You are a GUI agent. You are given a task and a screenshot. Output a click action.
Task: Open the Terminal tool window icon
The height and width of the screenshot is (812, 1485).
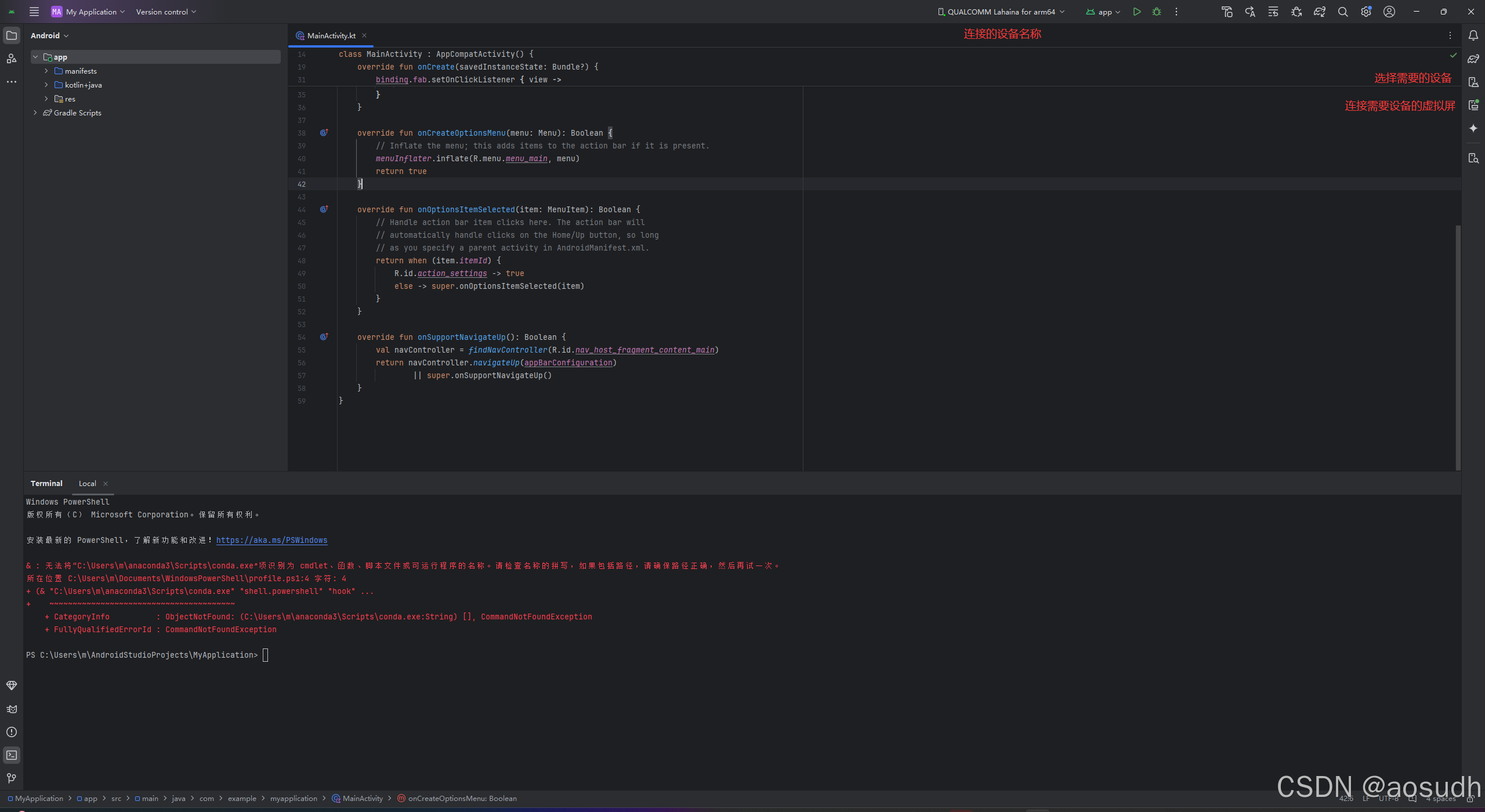(12, 755)
